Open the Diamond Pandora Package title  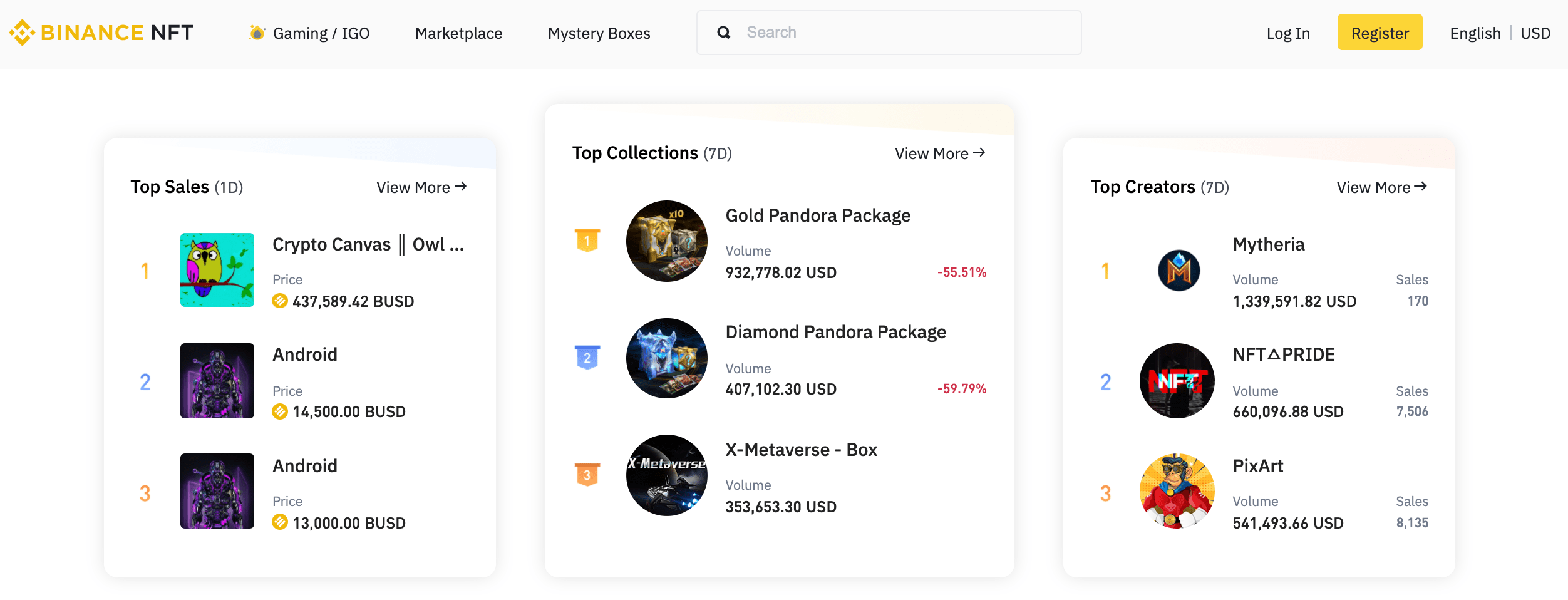click(x=836, y=332)
